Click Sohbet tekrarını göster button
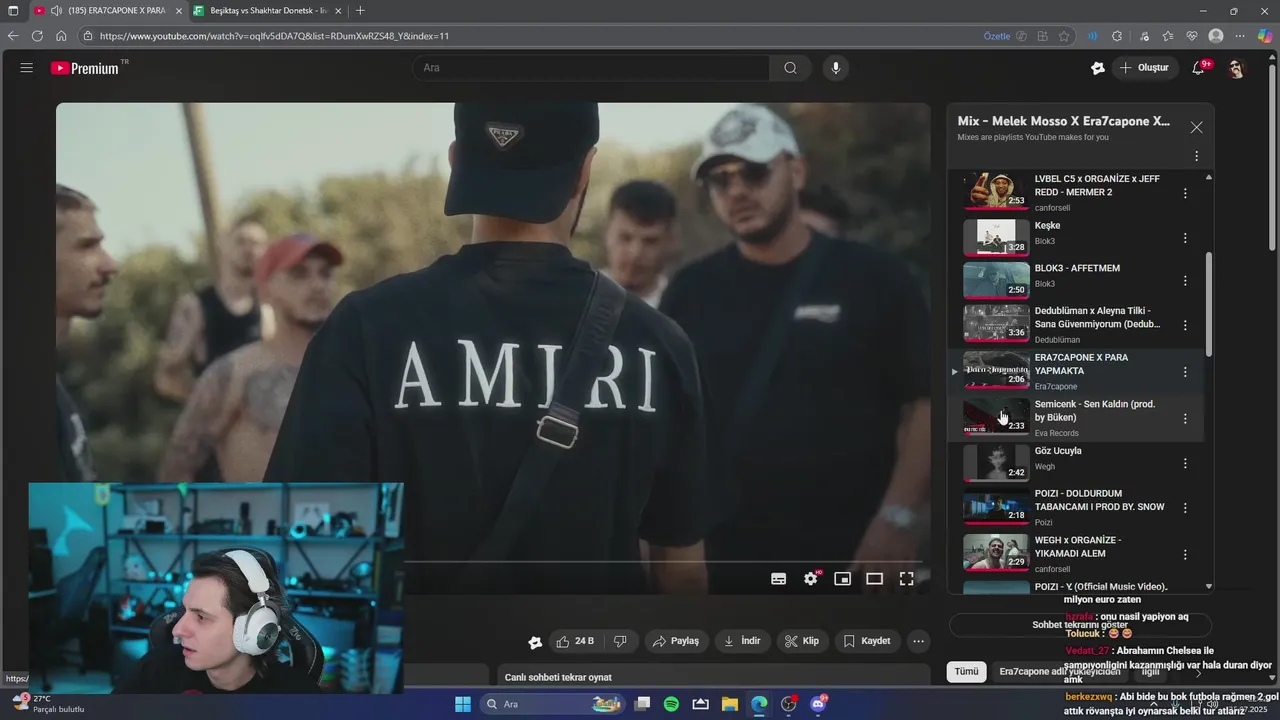Screen dimensions: 1280x720 point(1080,625)
